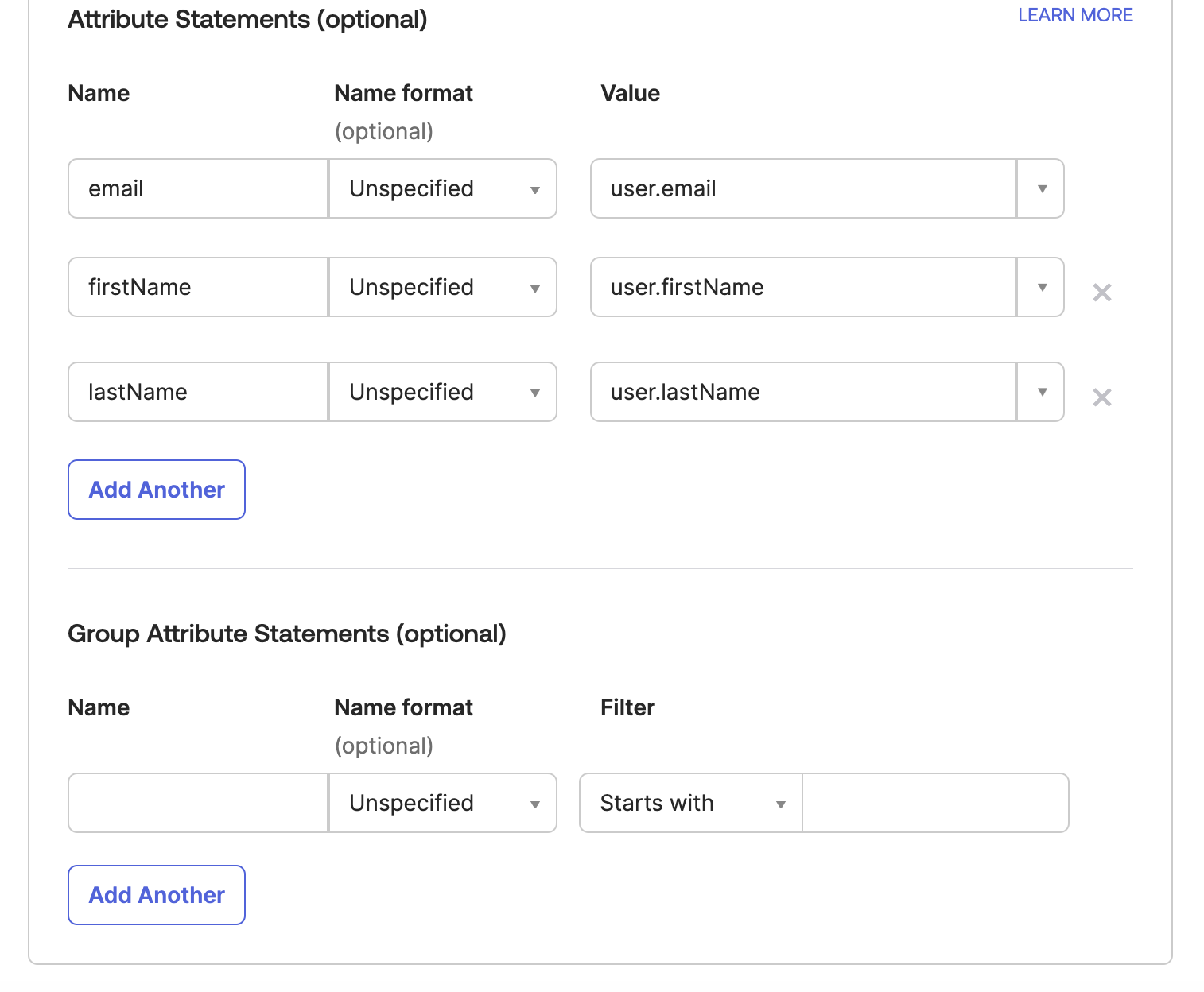Remove the firstName attribute statement row
1204x992 pixels.
pos(1102,293)
